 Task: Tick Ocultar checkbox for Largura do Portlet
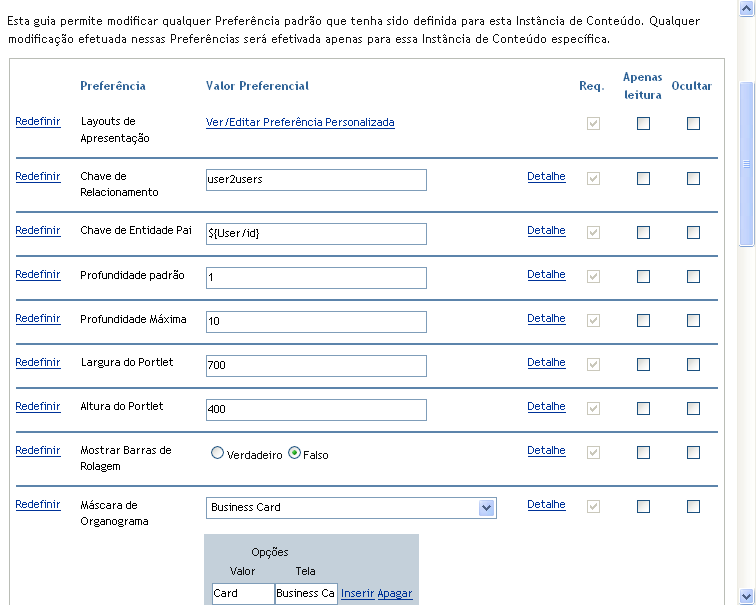coord(693,364)
